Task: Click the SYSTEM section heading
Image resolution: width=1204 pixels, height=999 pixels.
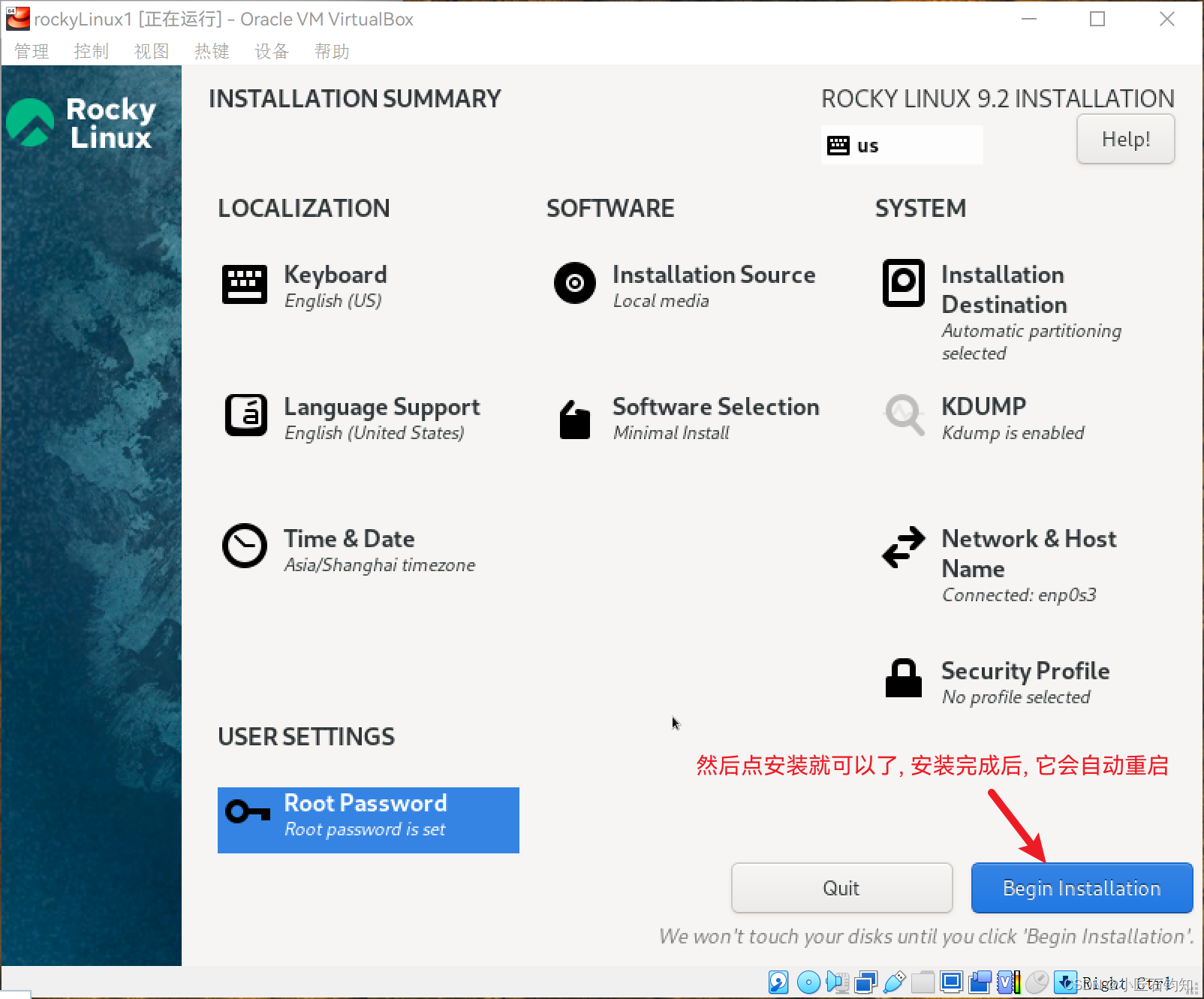Action: pyautogui.click(x=921, y=208)
